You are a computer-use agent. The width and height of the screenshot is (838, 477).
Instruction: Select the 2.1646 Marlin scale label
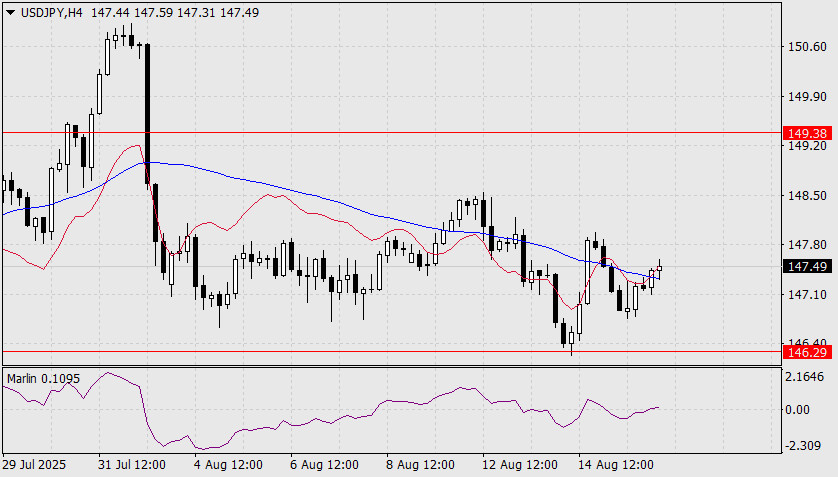tap(805, 377)
